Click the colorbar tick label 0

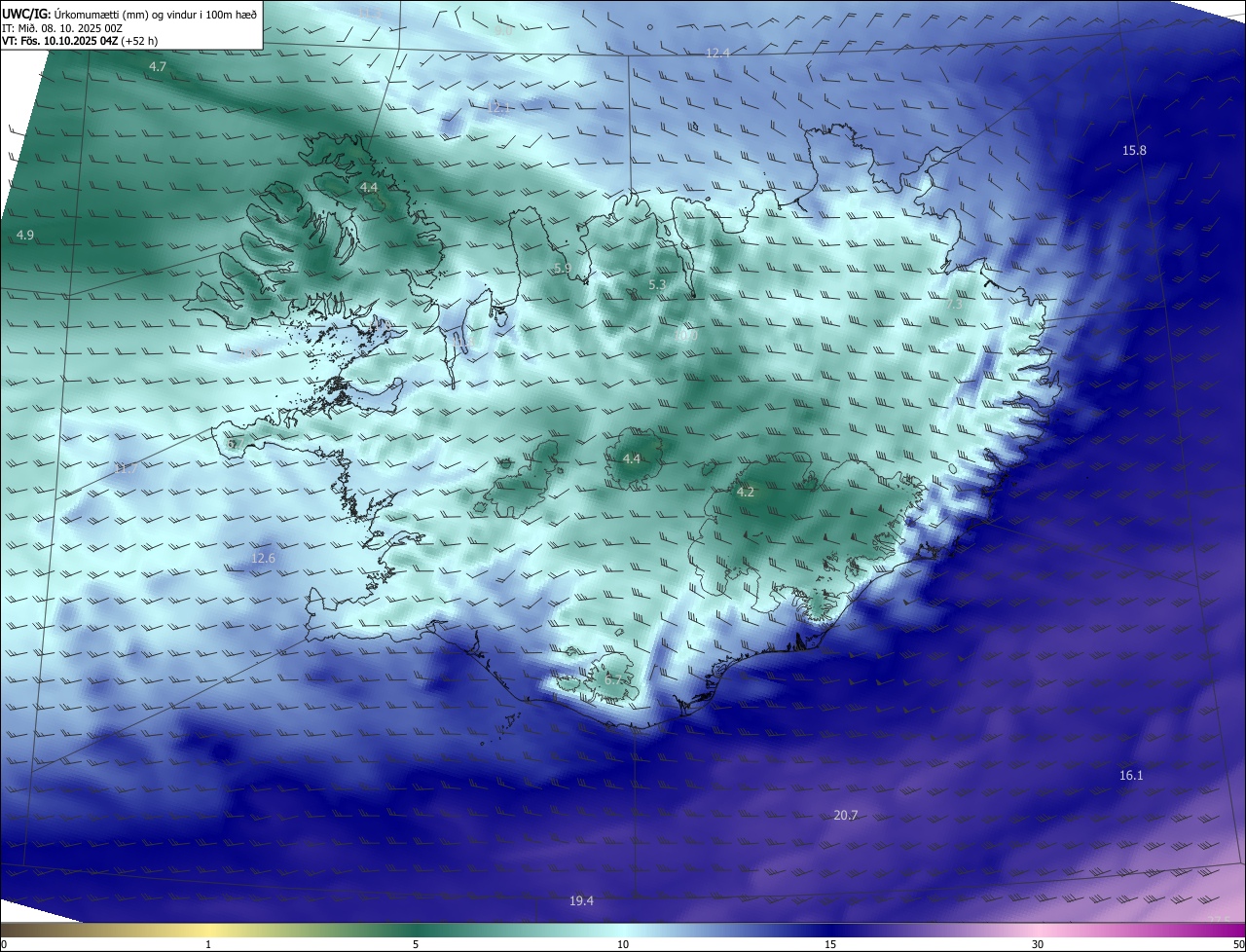(4, 944)
